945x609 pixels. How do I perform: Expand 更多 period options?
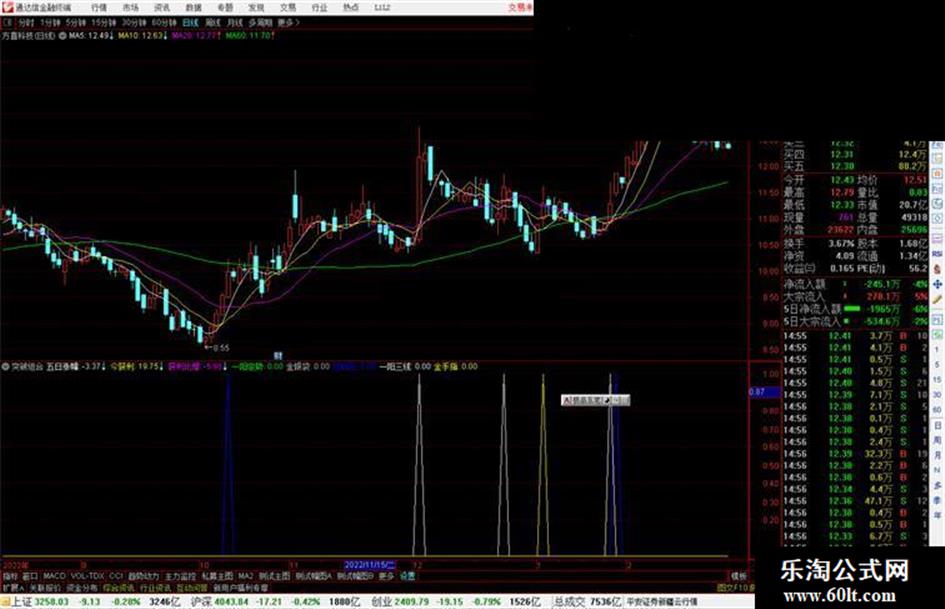click(x=288, y=23)
